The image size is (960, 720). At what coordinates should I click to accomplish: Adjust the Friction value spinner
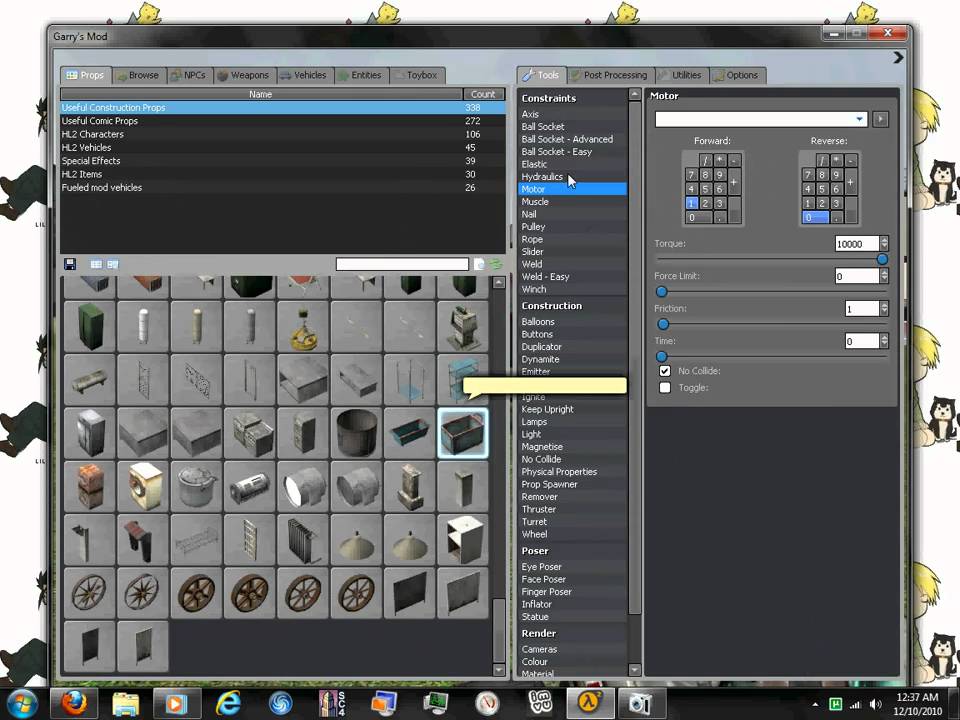(884, 309)
